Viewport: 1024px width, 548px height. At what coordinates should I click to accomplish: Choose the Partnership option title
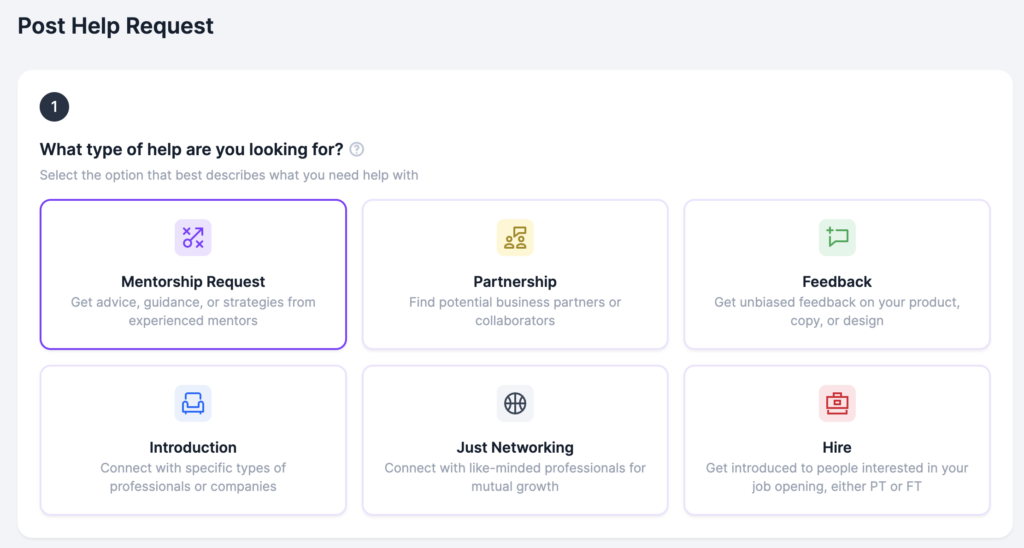515,282
